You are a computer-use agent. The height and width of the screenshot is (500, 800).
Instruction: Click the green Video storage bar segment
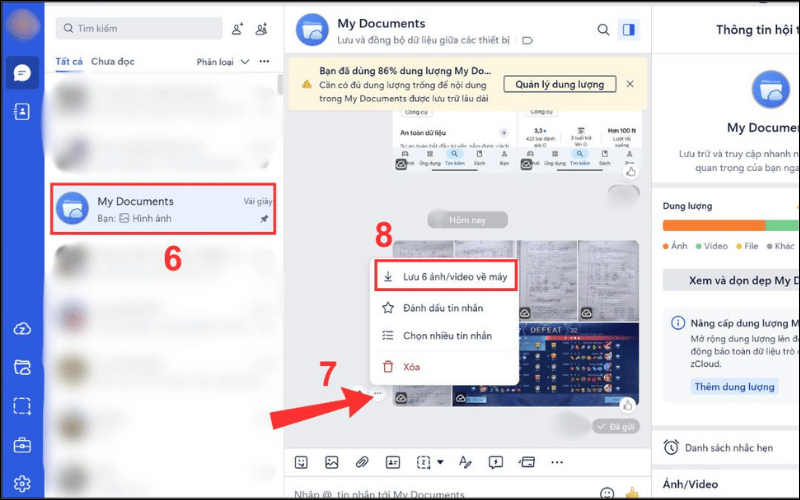782,226
